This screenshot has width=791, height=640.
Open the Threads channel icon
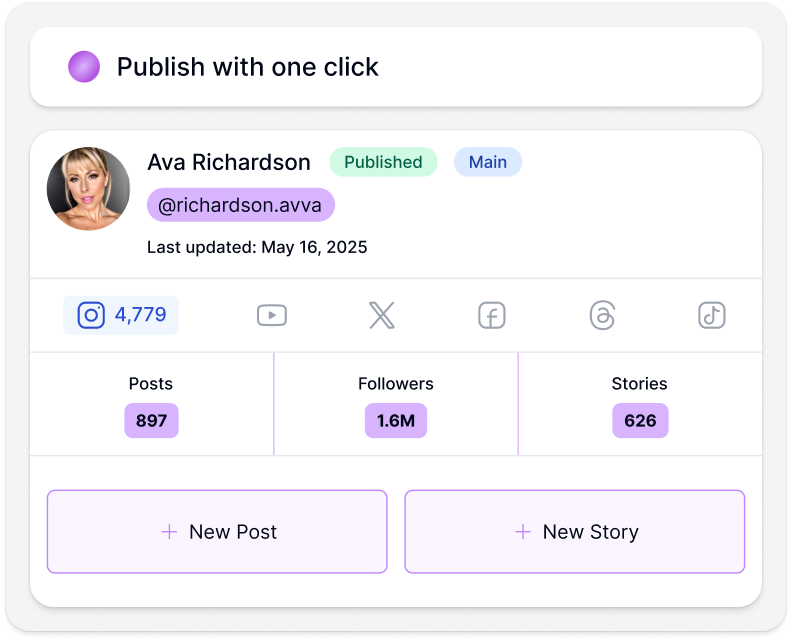(602, 315)
